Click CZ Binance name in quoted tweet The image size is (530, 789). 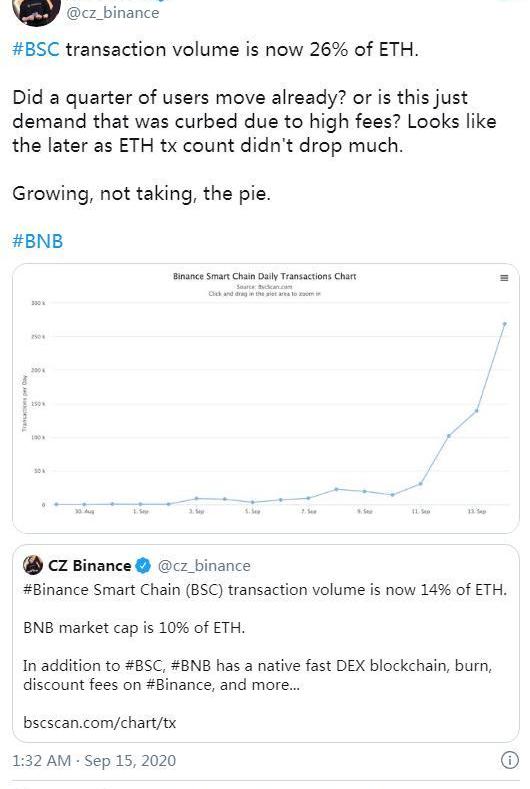pos(90,566)
